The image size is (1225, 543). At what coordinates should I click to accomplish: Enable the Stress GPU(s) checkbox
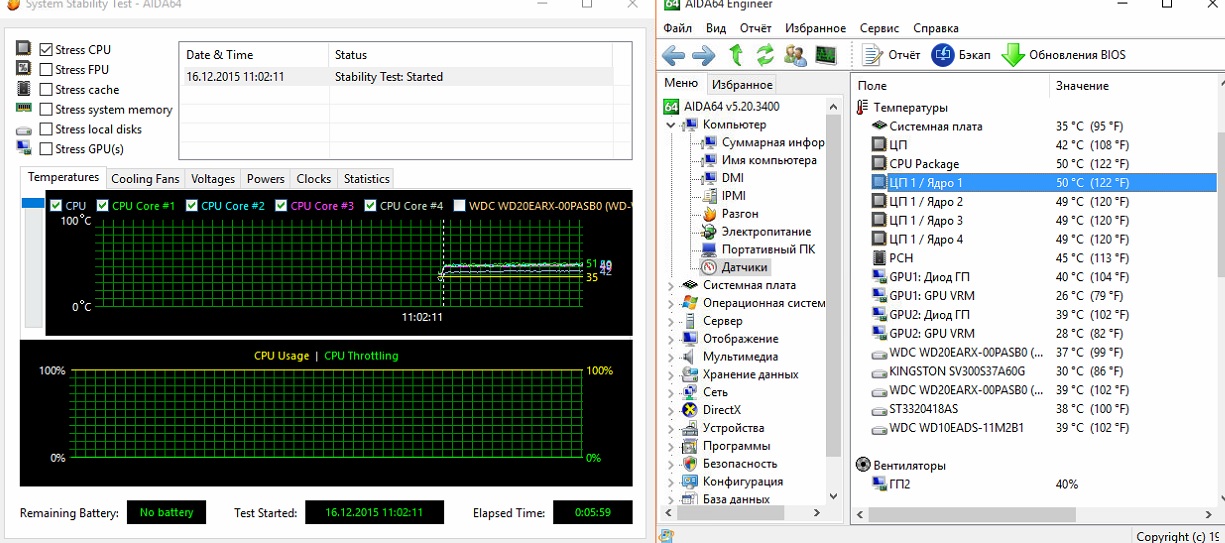46,149
